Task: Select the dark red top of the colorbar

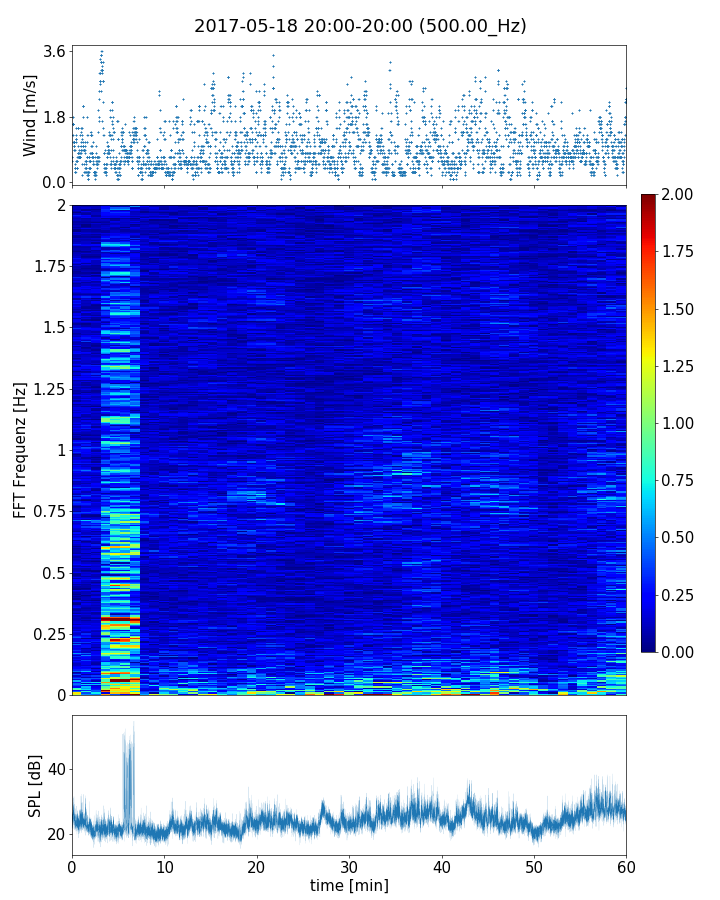Action: (x=649, y=199)
